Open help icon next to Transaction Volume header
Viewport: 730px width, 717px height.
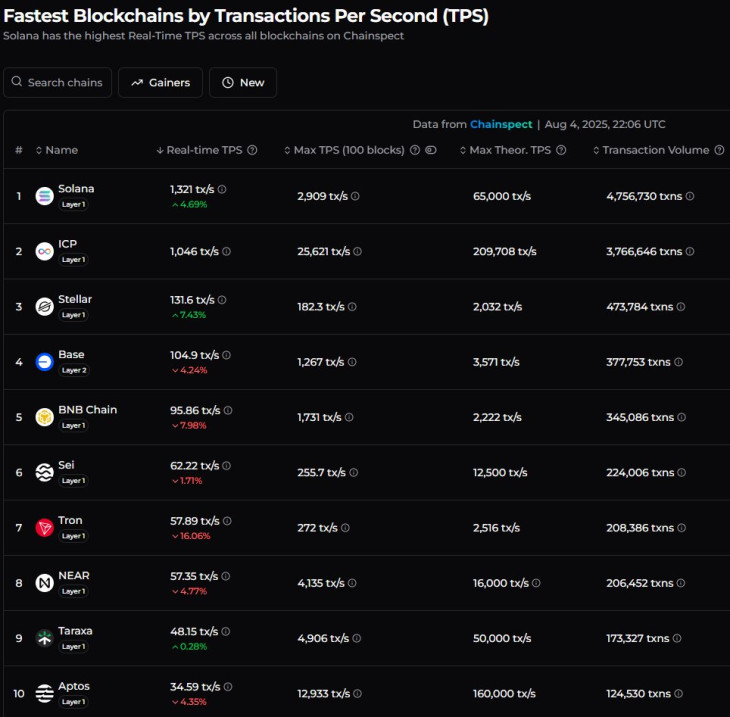[x=719, y=150]
